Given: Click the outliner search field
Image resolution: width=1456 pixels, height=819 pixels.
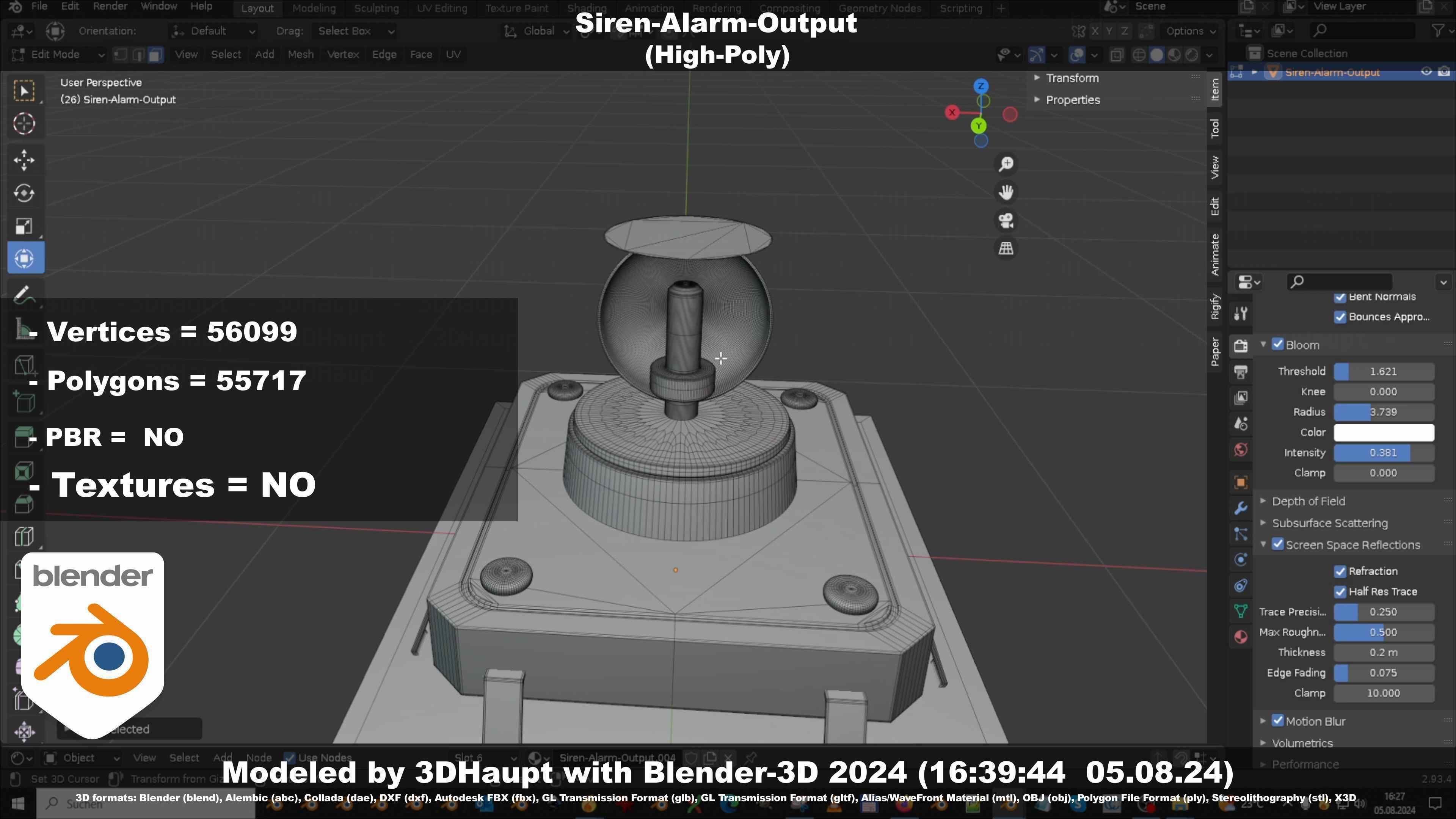Looking at the screenshot, I should point(1362,30).
